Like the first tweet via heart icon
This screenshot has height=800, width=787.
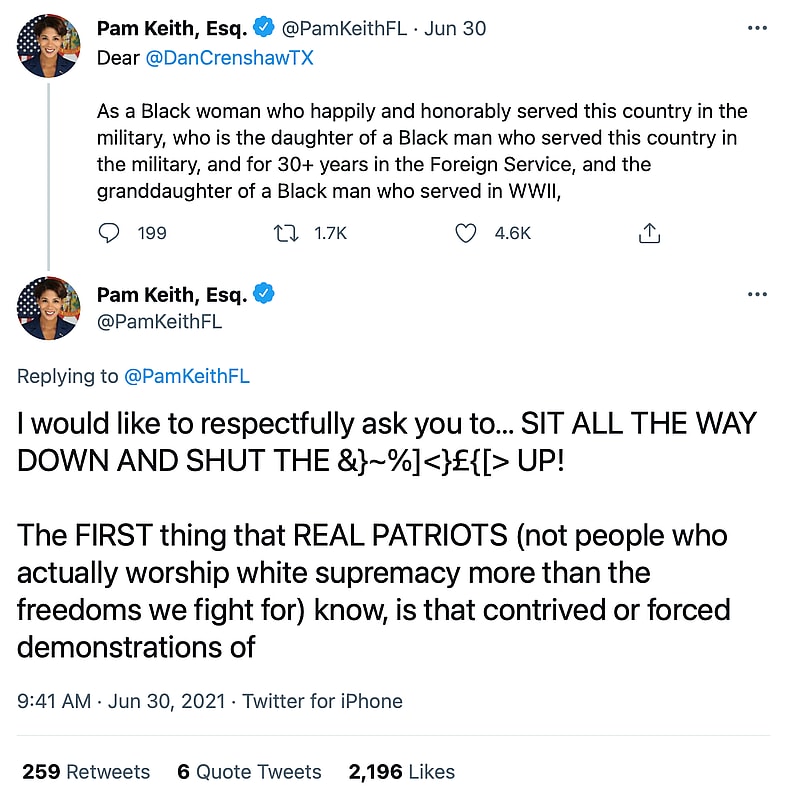[465, 233]
